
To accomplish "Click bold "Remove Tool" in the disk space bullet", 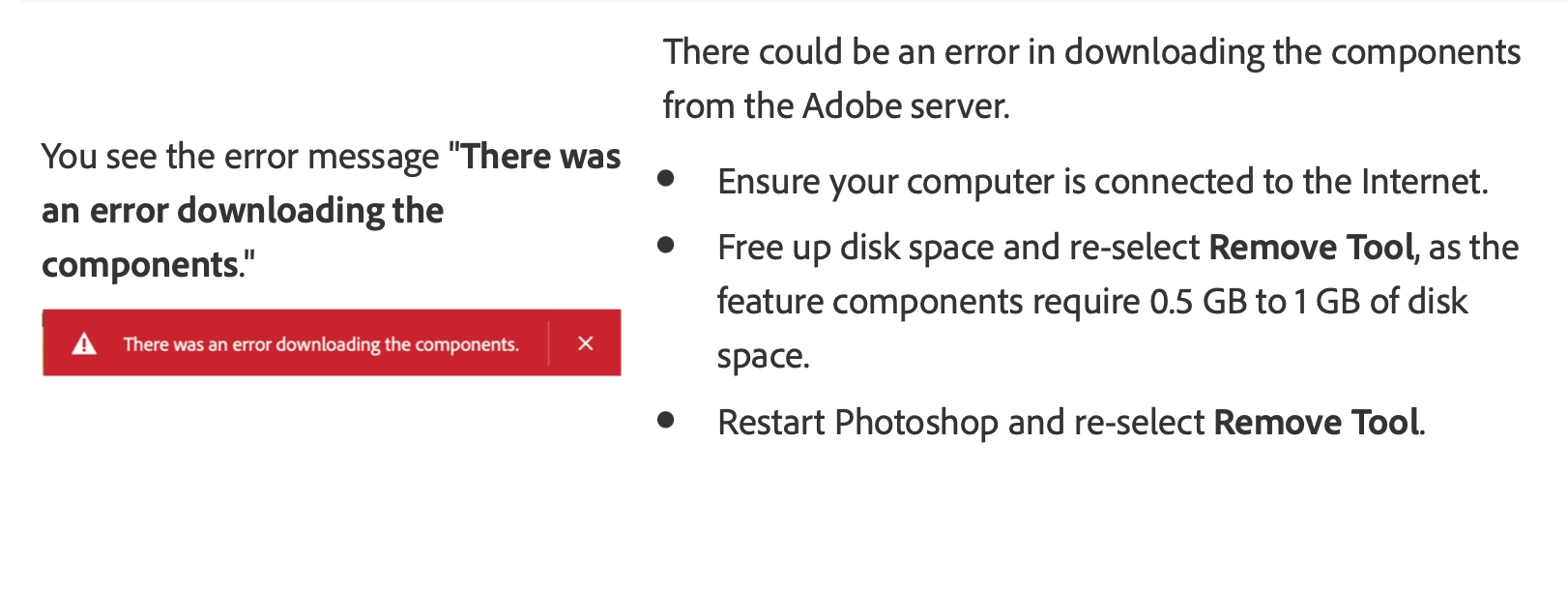I will point(1312,248).
